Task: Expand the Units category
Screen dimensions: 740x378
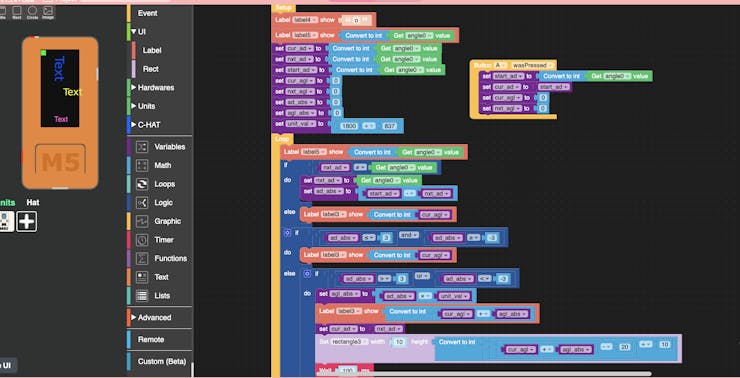Action: coord(146,106)
